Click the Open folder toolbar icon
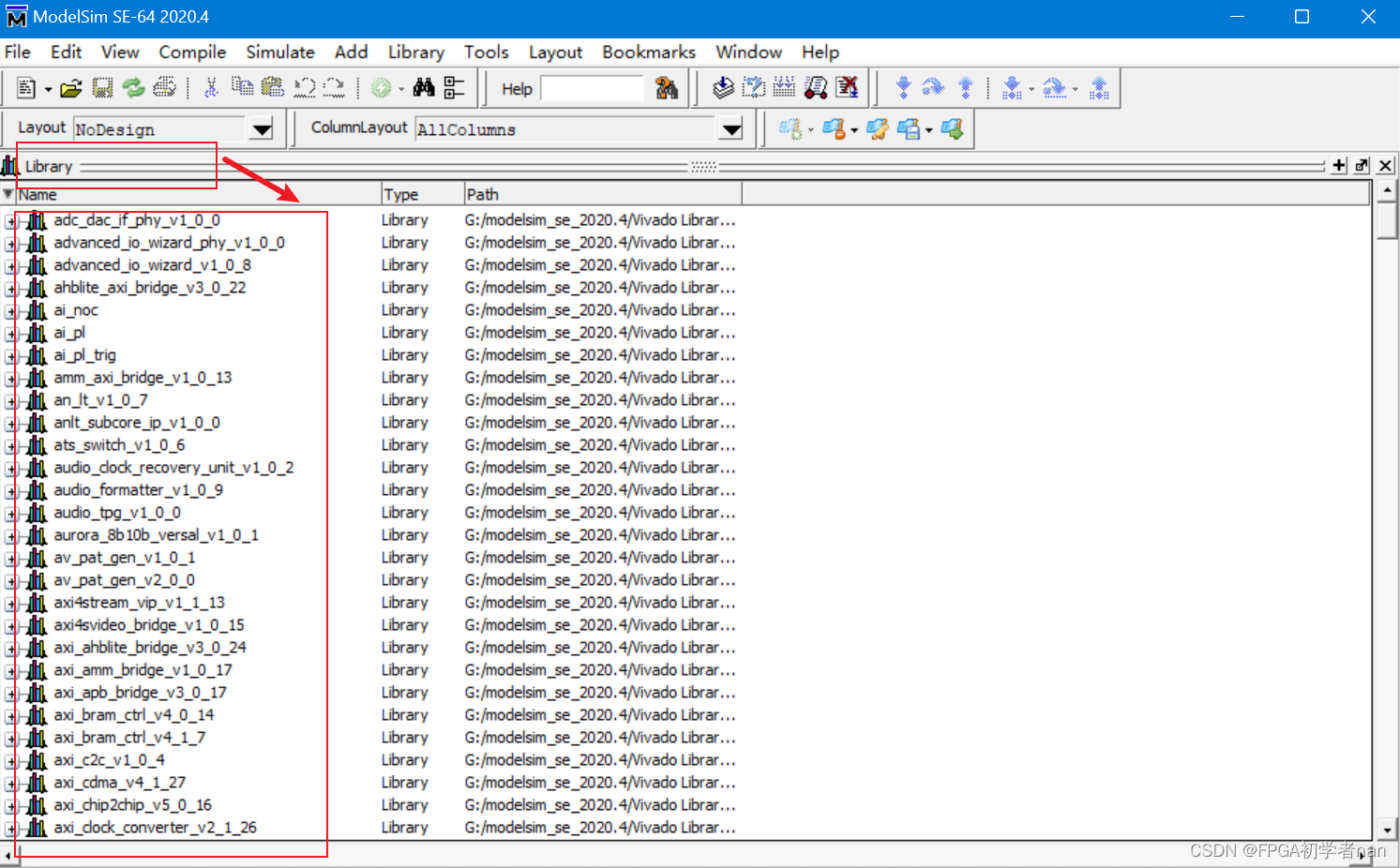 pyautogui.click(x=71, y=88)
